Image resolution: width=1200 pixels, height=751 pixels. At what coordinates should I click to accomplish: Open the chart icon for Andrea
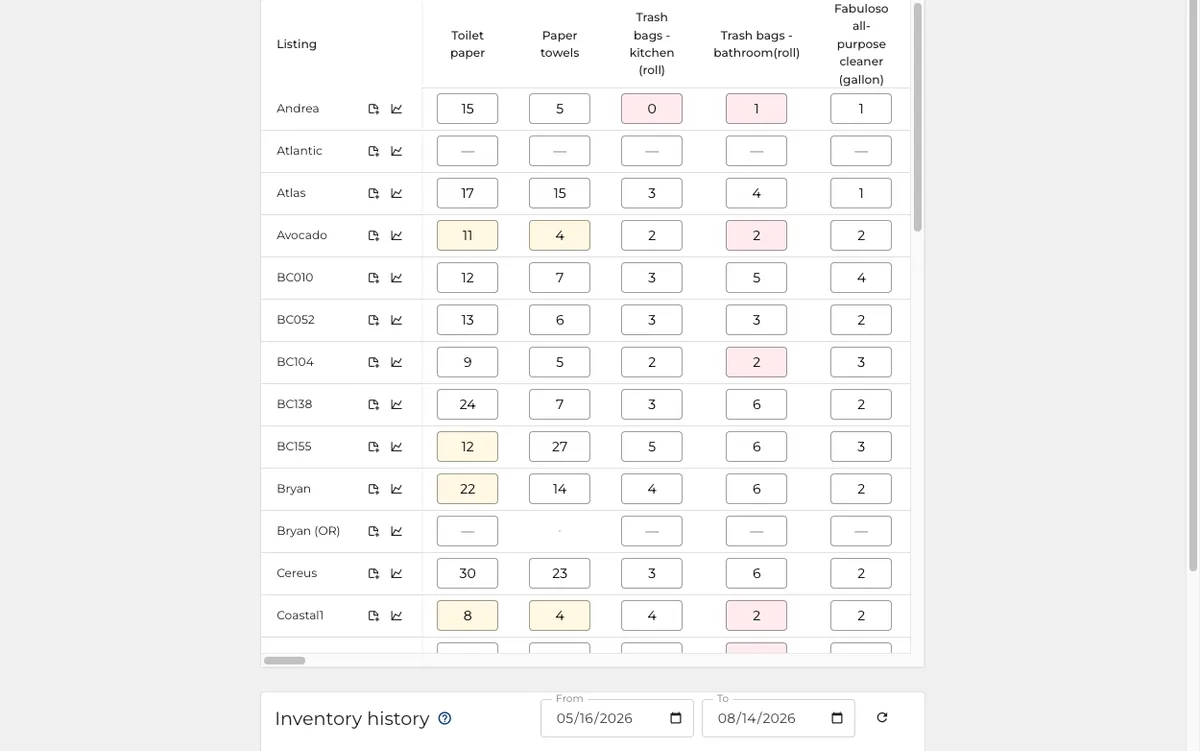pyautogui.click(x=396, y=109)
